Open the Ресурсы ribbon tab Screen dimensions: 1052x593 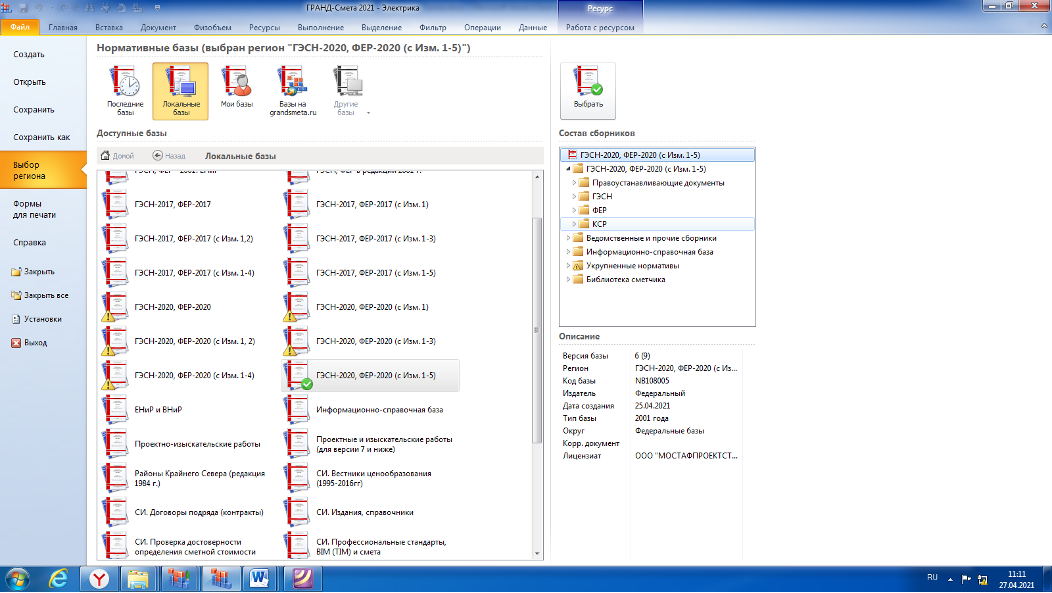pos(264,28)
